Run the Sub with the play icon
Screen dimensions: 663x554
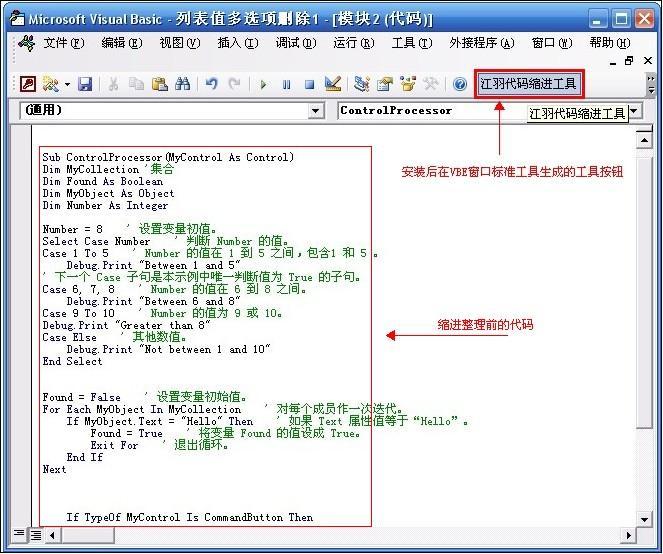[263, 85]
